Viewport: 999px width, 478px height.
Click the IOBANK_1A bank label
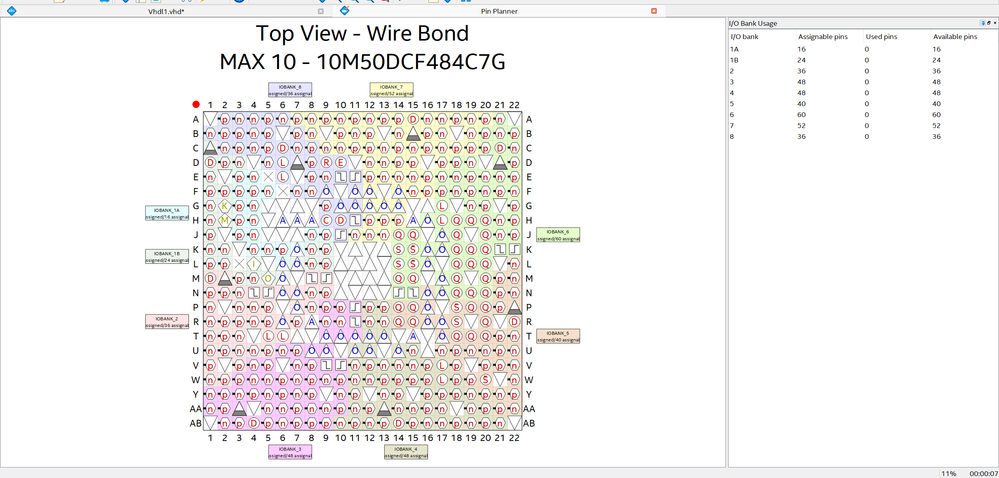click(167, 213)
